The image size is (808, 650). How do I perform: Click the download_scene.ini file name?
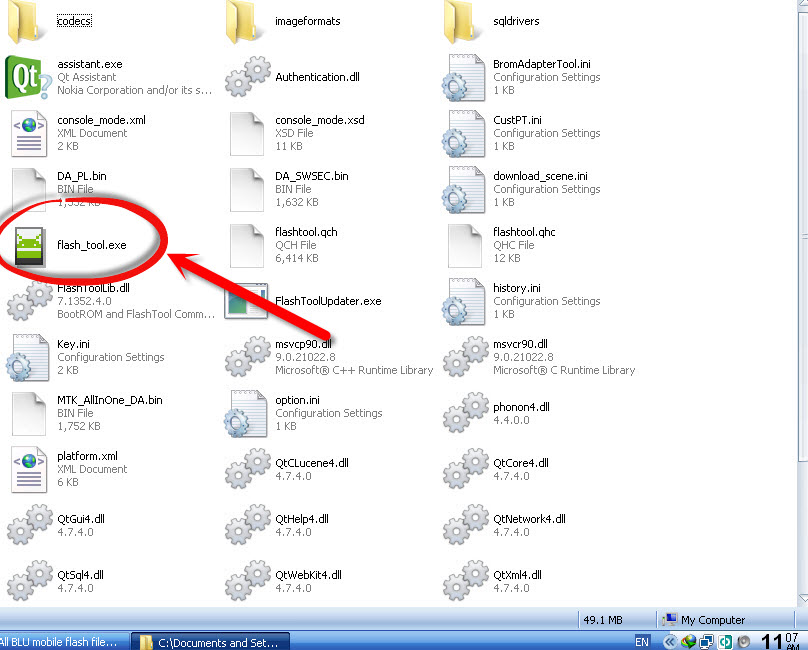540,176
